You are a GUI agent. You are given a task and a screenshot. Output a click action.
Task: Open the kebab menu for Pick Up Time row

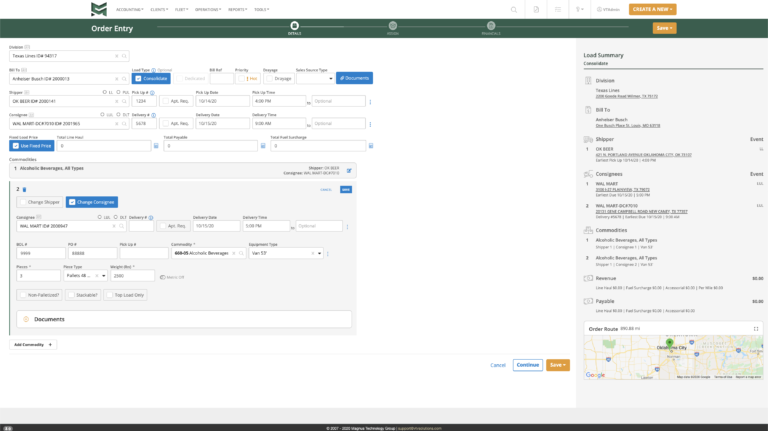pos(370,102)
